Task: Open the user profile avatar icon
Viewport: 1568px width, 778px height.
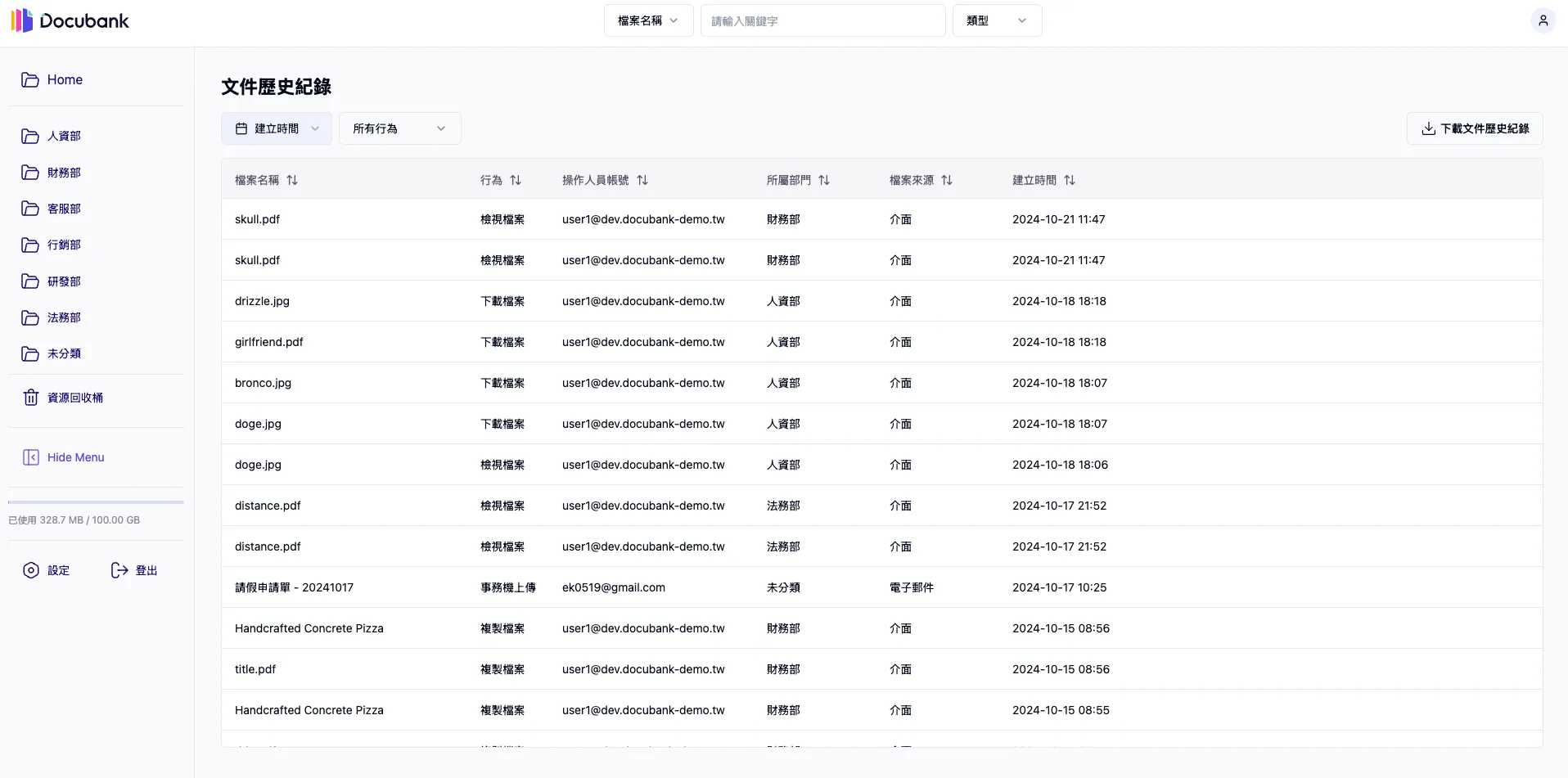Action: [1543, 20]
